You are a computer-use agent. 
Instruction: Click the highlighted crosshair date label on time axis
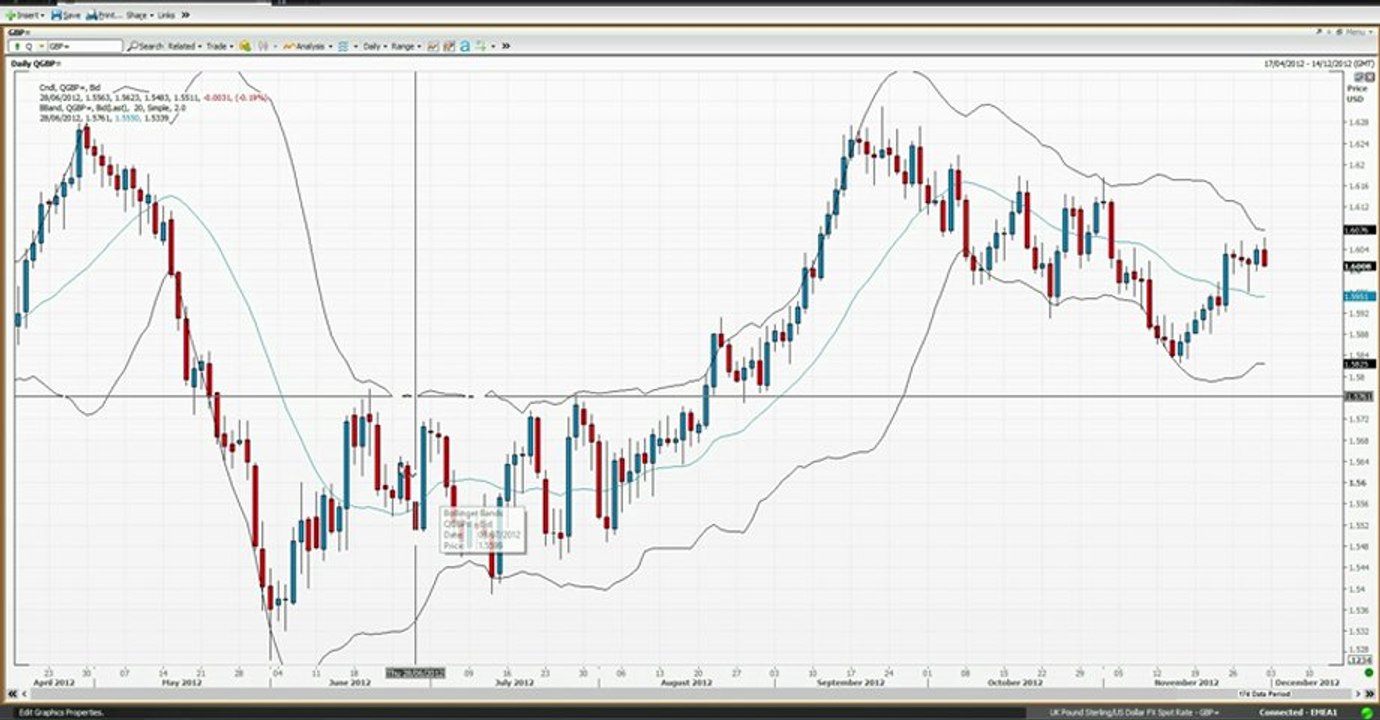415,673
